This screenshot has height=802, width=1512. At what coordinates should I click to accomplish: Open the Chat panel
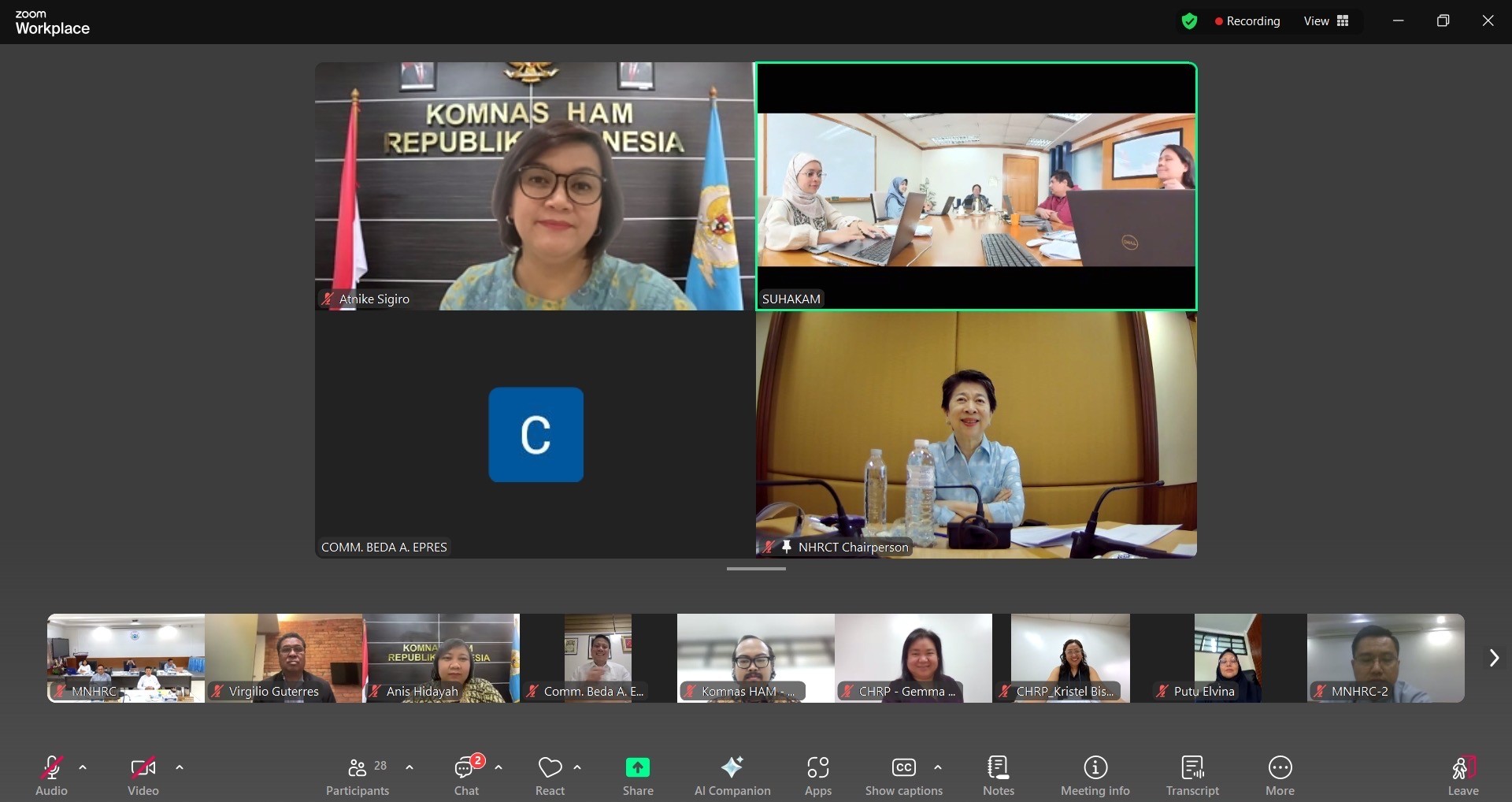466,775
